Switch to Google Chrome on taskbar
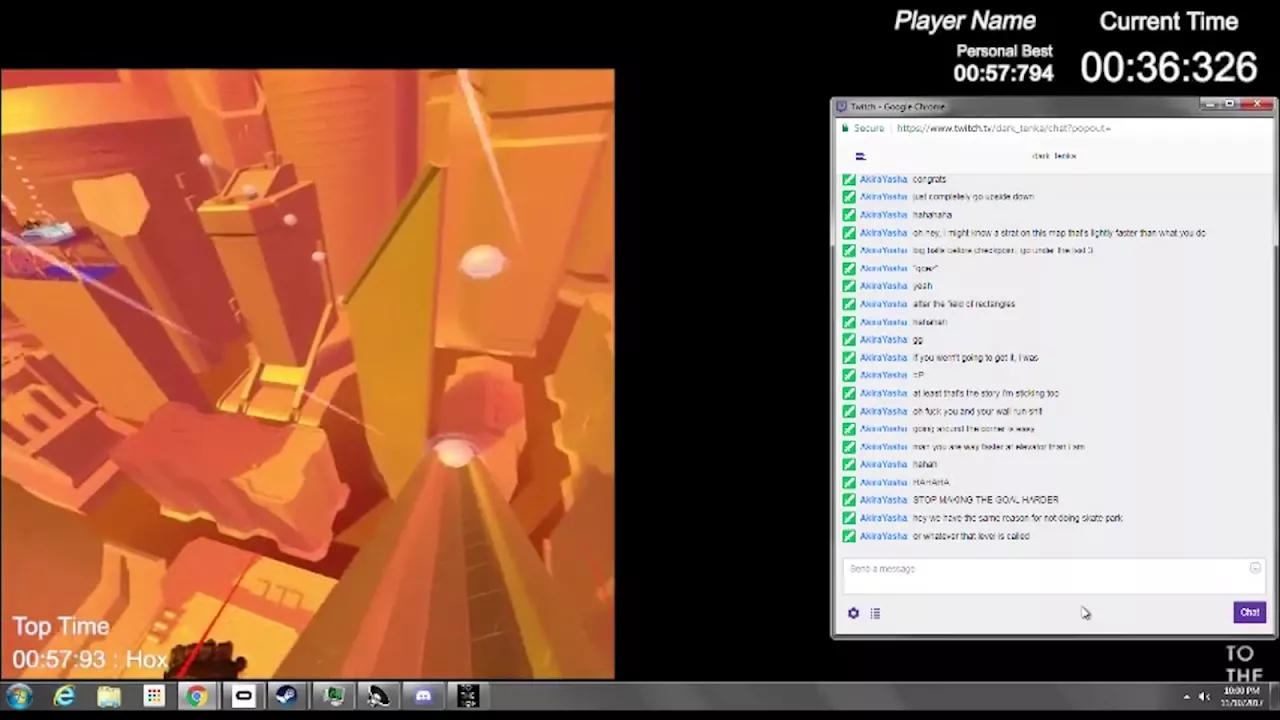 (197, 696)
